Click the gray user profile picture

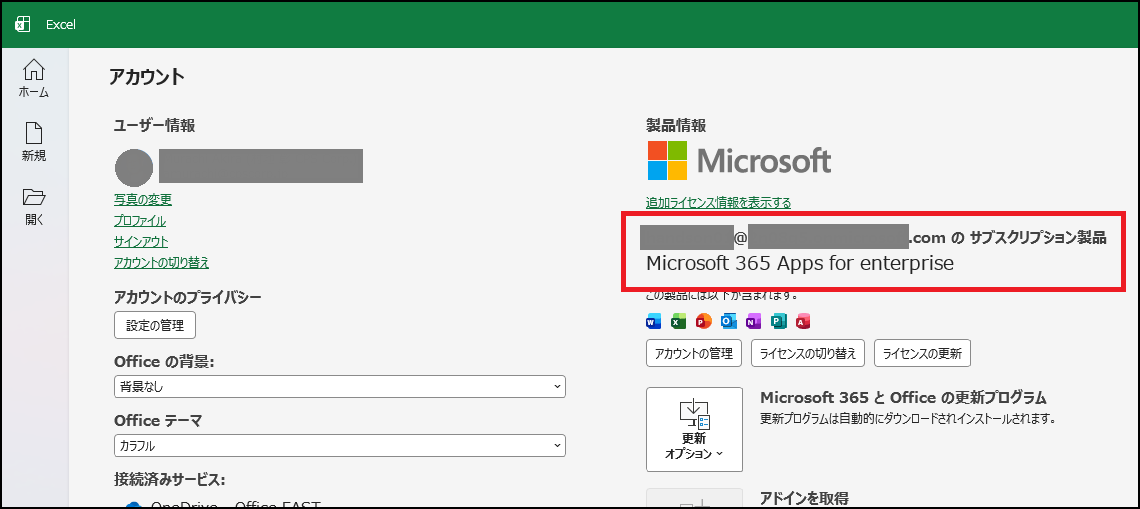(x=134, y=167)
